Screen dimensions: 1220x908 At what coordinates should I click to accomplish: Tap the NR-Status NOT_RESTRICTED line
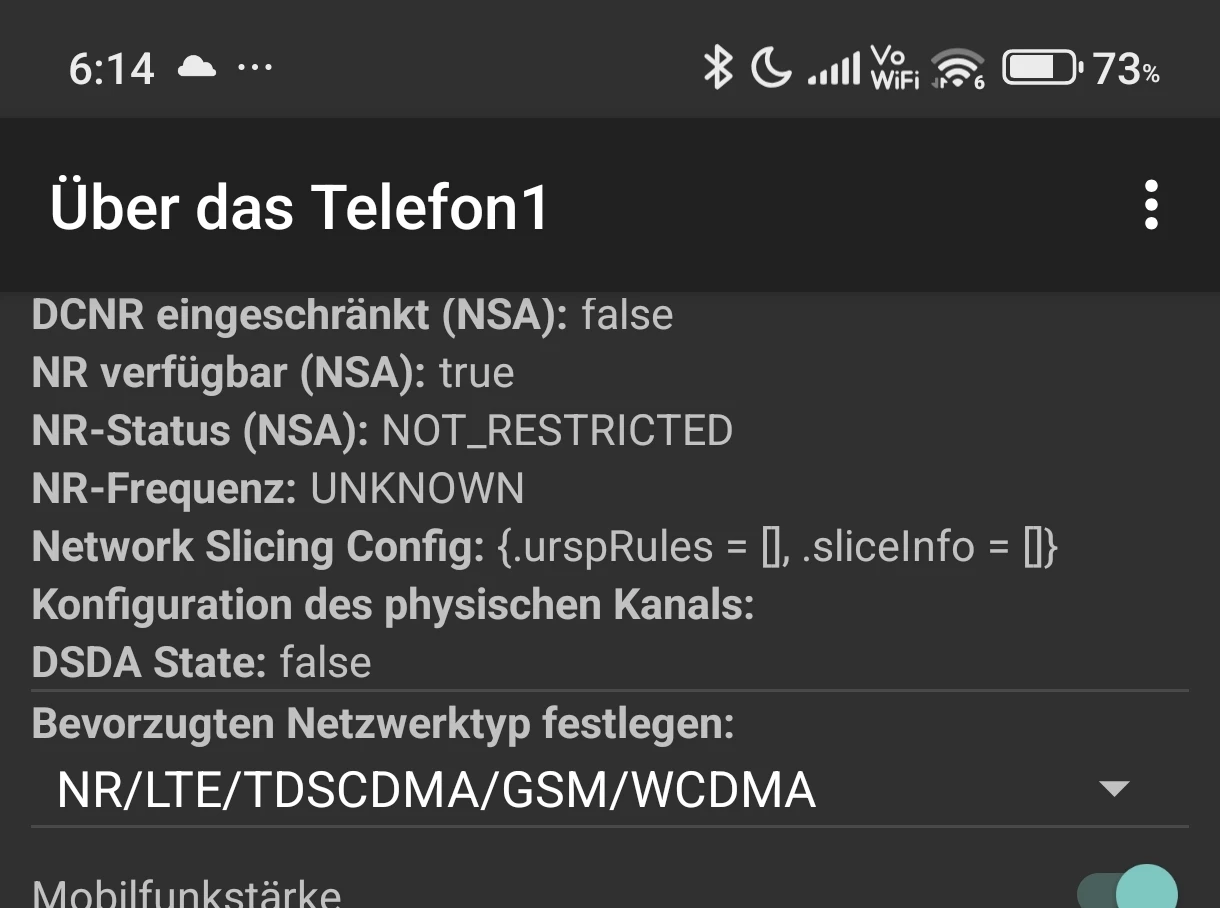(382, 431)
